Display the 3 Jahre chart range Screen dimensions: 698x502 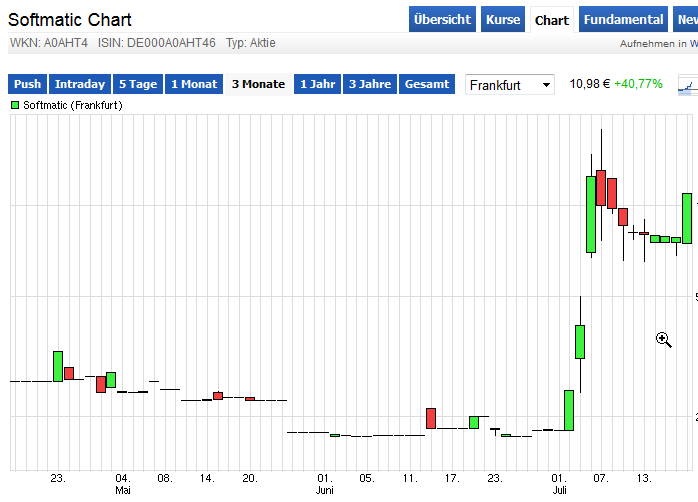tap(370, 85)
